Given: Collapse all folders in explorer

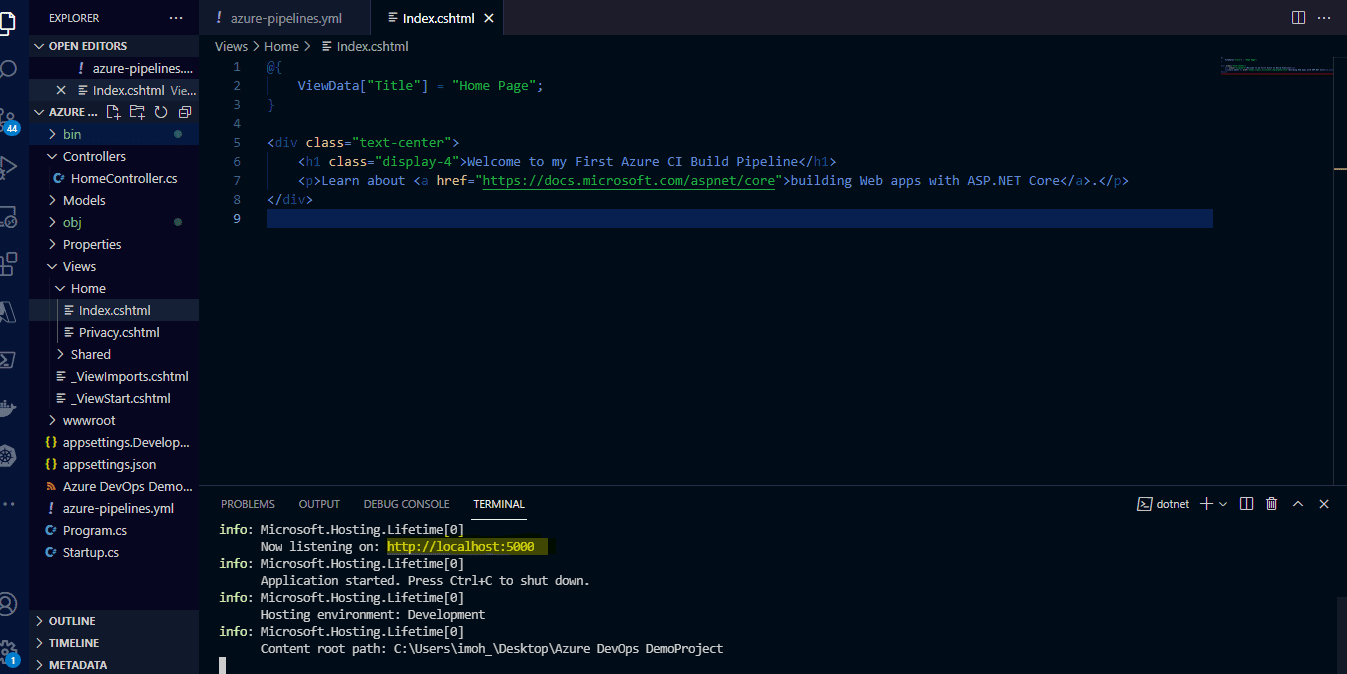Looking at the screenshot, I should point(184,112).
